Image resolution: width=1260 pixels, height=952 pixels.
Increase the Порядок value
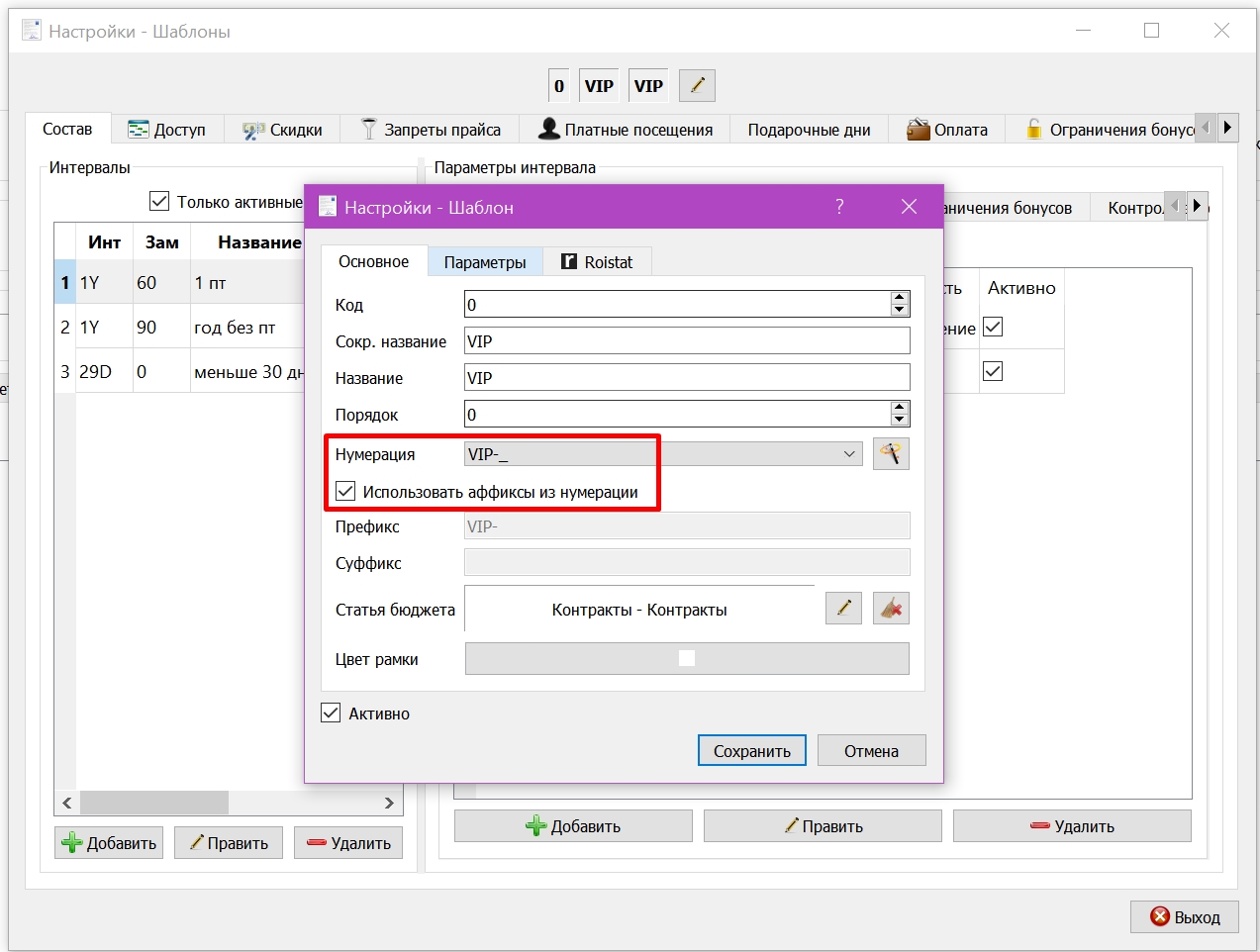coord(900,408)
